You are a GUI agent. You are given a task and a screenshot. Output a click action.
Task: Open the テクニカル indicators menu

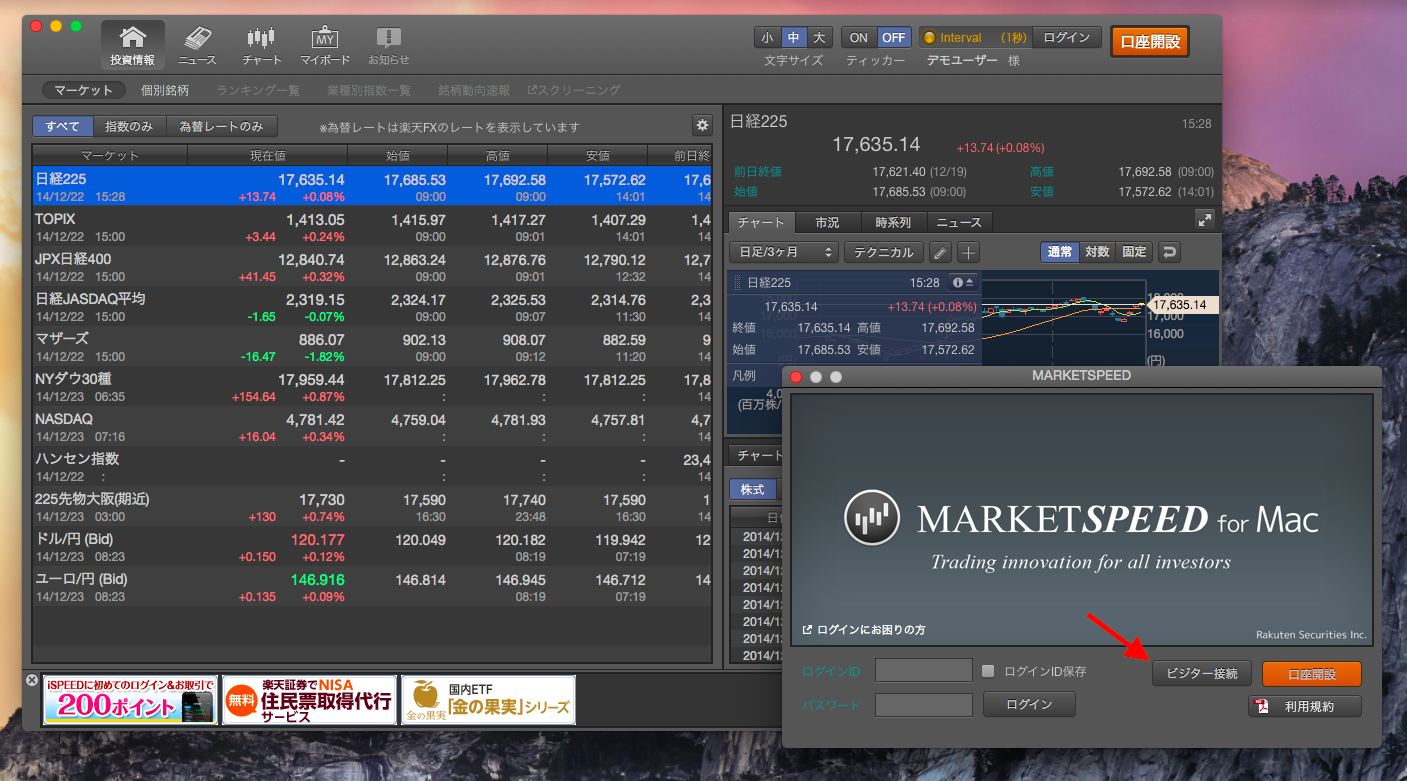click(x=883, y=252)
